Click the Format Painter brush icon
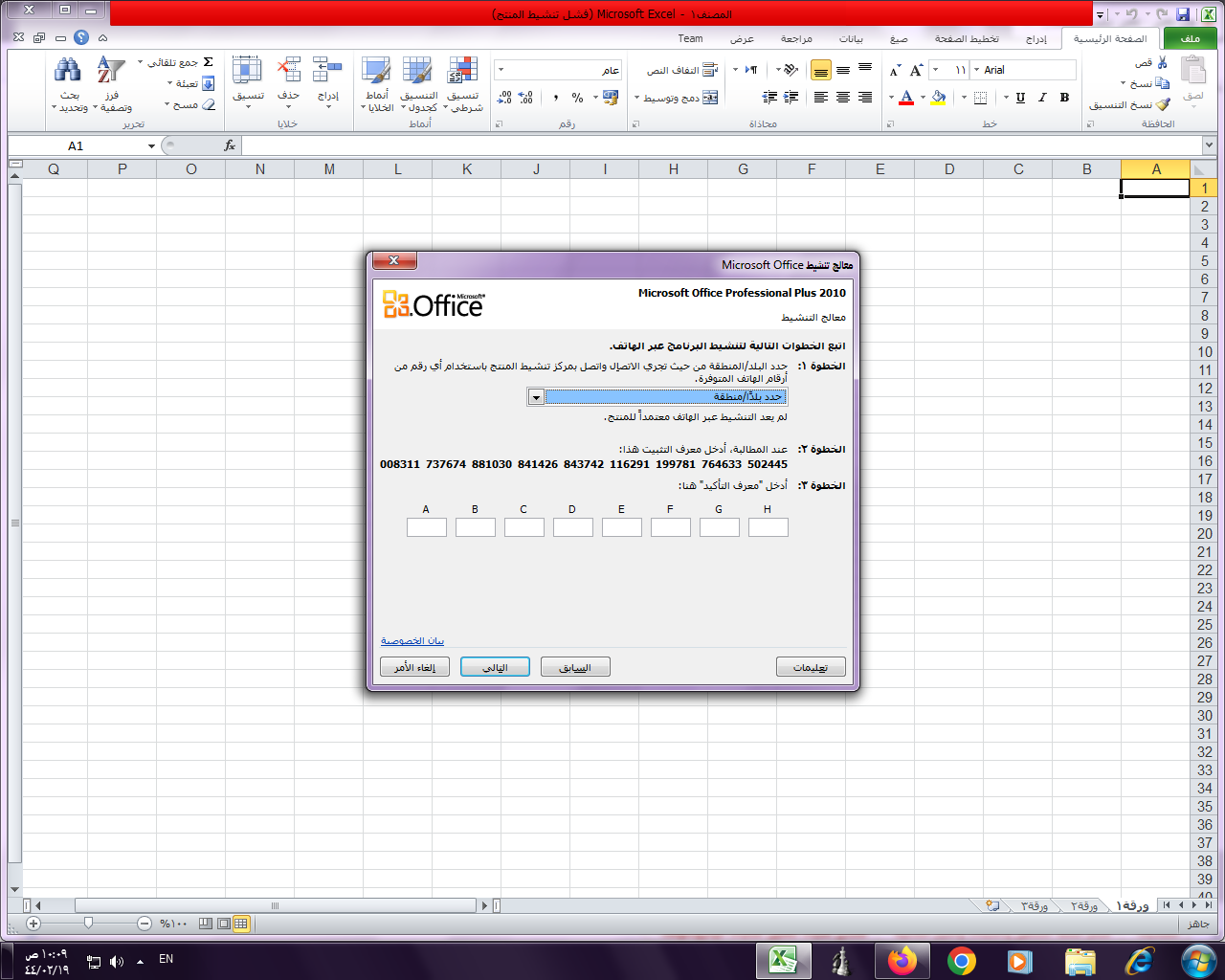 pos(1163,104)
